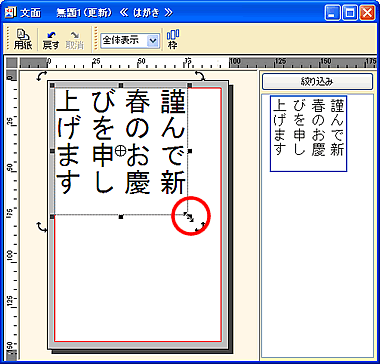
Task: Click the 絞り込み button
Action: tap(317, 82)
